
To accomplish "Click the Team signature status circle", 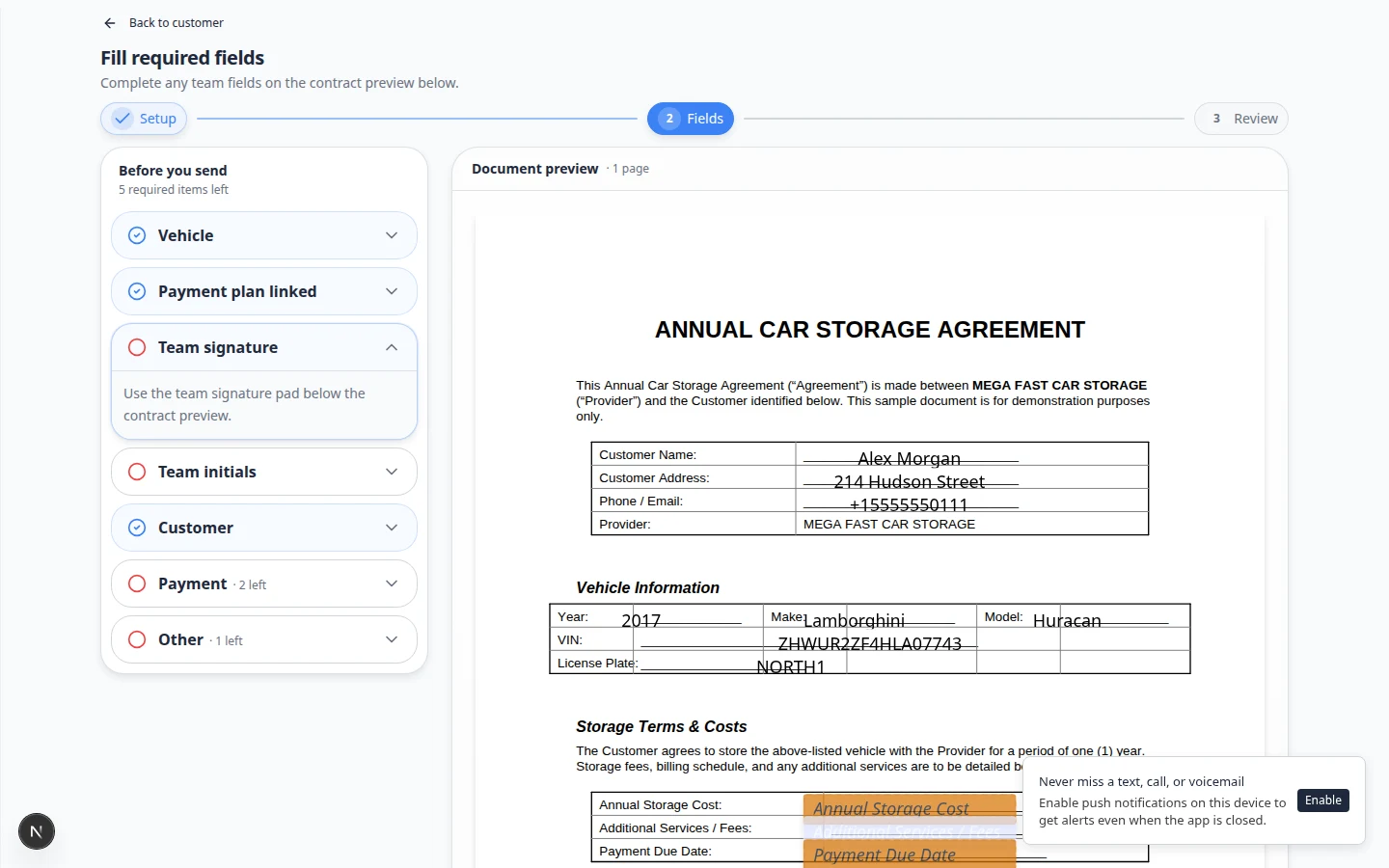I will pyautogui.click(x=137, y=347).
